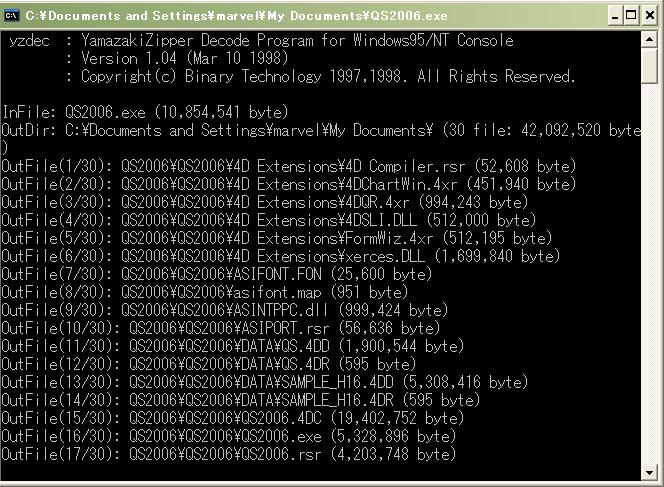664x487 pixels.
Task: Click OutFile(7/30) ASIFONT.FON line
Action: (x=217, y=274)
